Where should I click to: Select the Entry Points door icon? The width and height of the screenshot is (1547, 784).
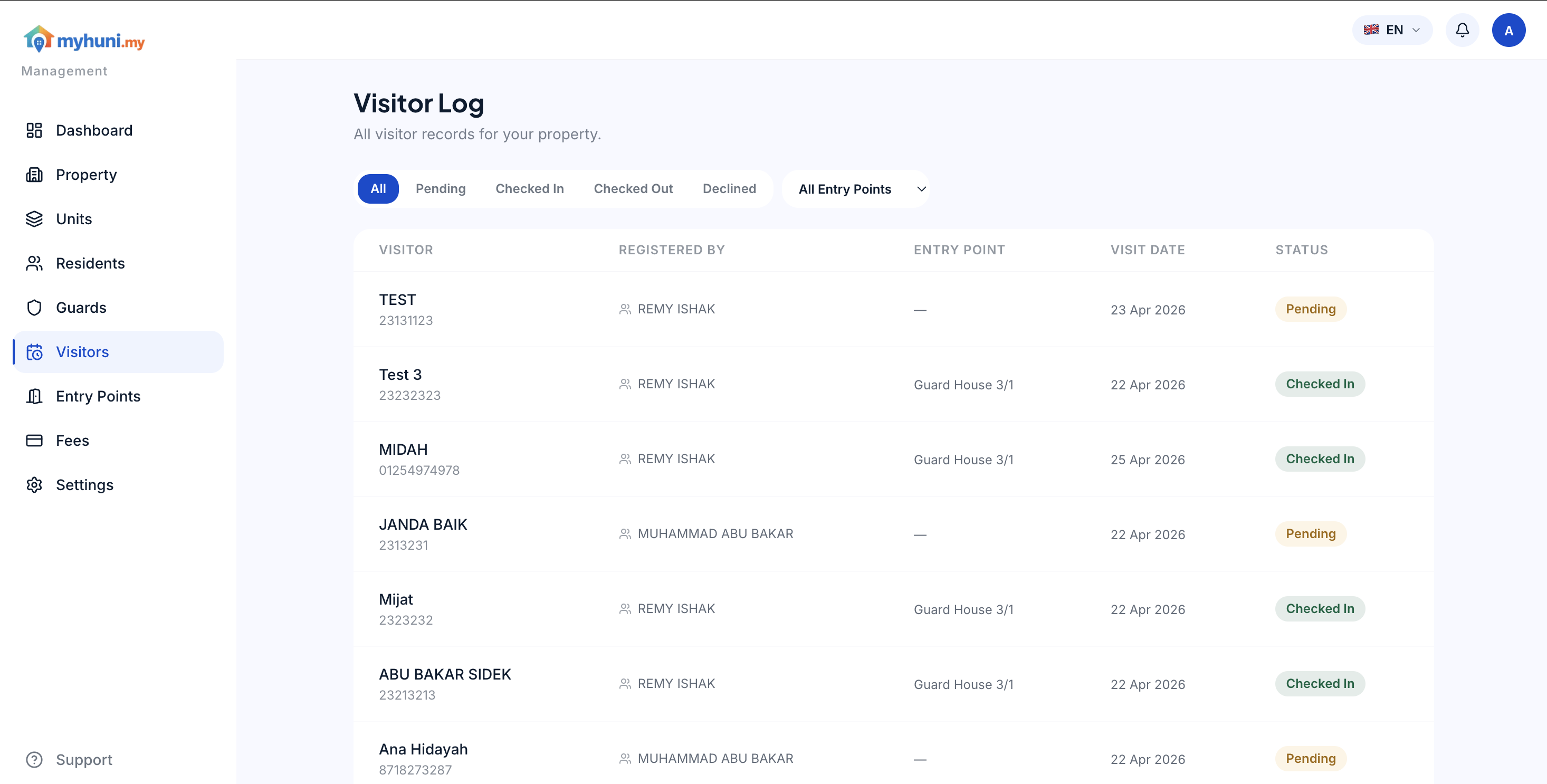[x=34, y=396]
